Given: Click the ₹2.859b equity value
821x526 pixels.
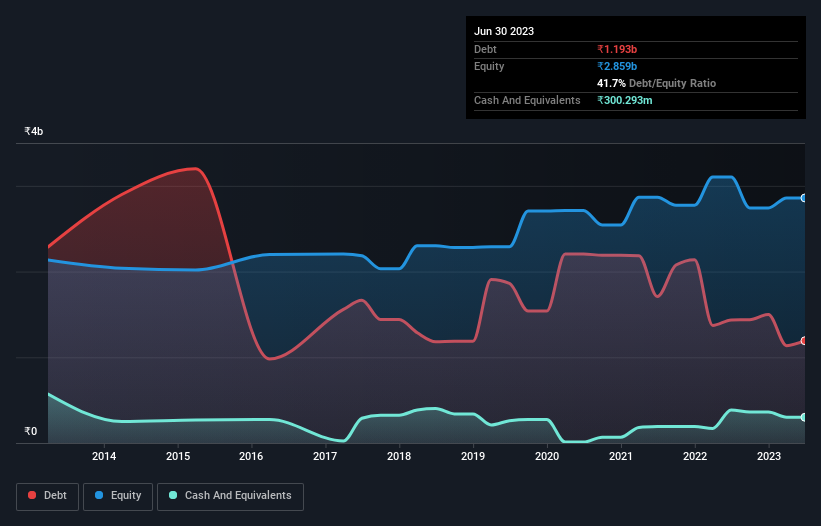Looking at the screenshot, I should [x=617, y=66].
